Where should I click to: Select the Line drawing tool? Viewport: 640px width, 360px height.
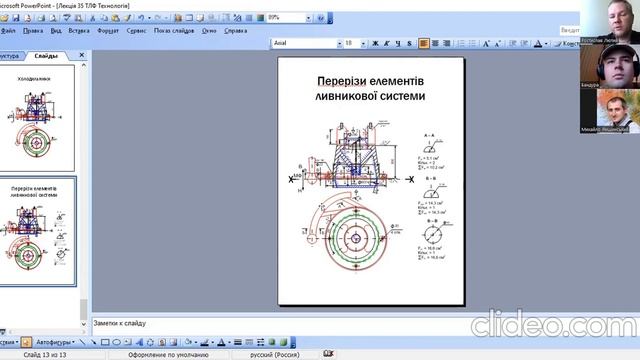point(82,342)
